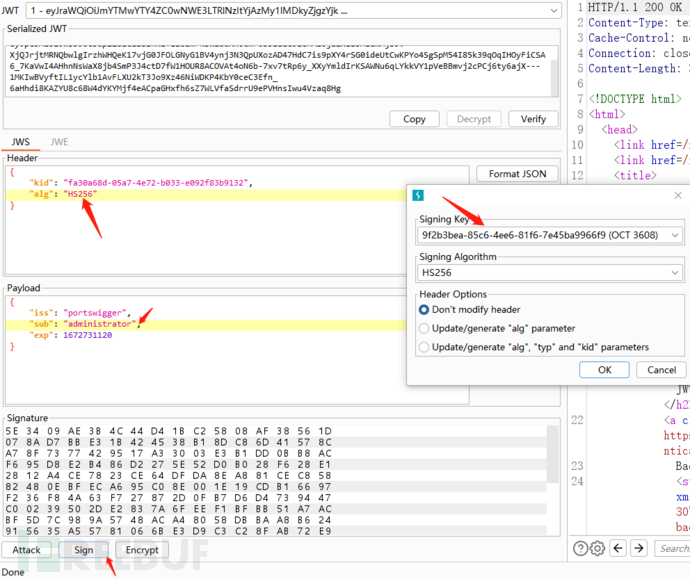
Task: Click inside the Serialized JWT text area
Action: point(280,70)
